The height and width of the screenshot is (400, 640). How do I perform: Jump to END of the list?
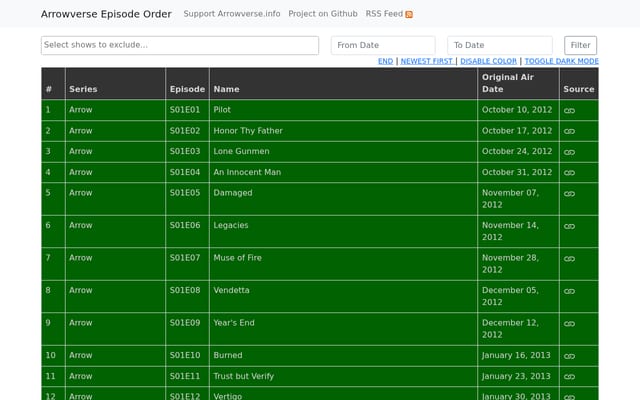point(385,61)
